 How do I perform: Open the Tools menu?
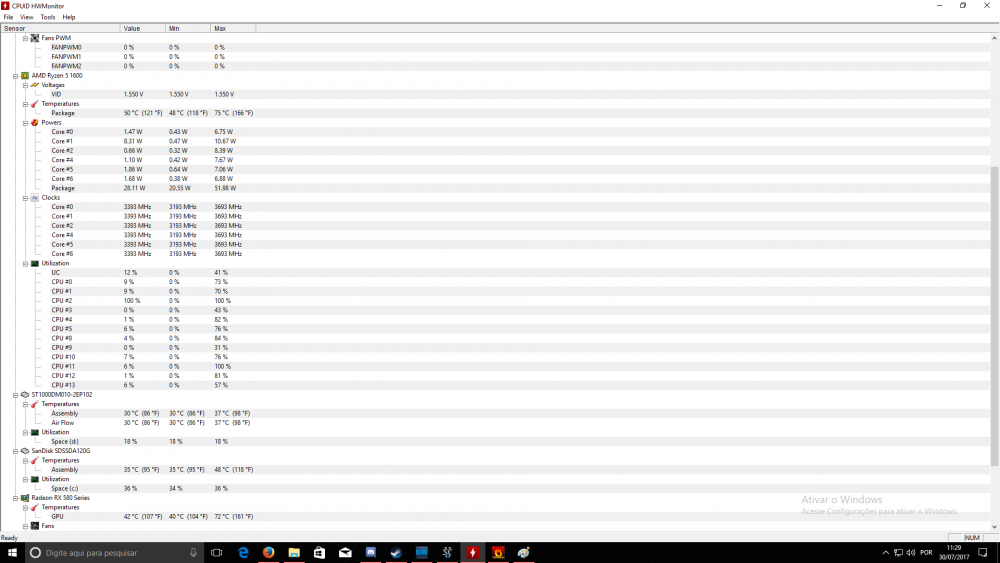[x=48, y=17]
